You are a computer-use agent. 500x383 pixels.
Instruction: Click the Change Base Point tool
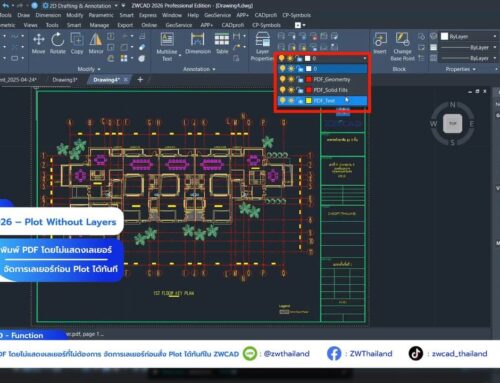[402, 47]
